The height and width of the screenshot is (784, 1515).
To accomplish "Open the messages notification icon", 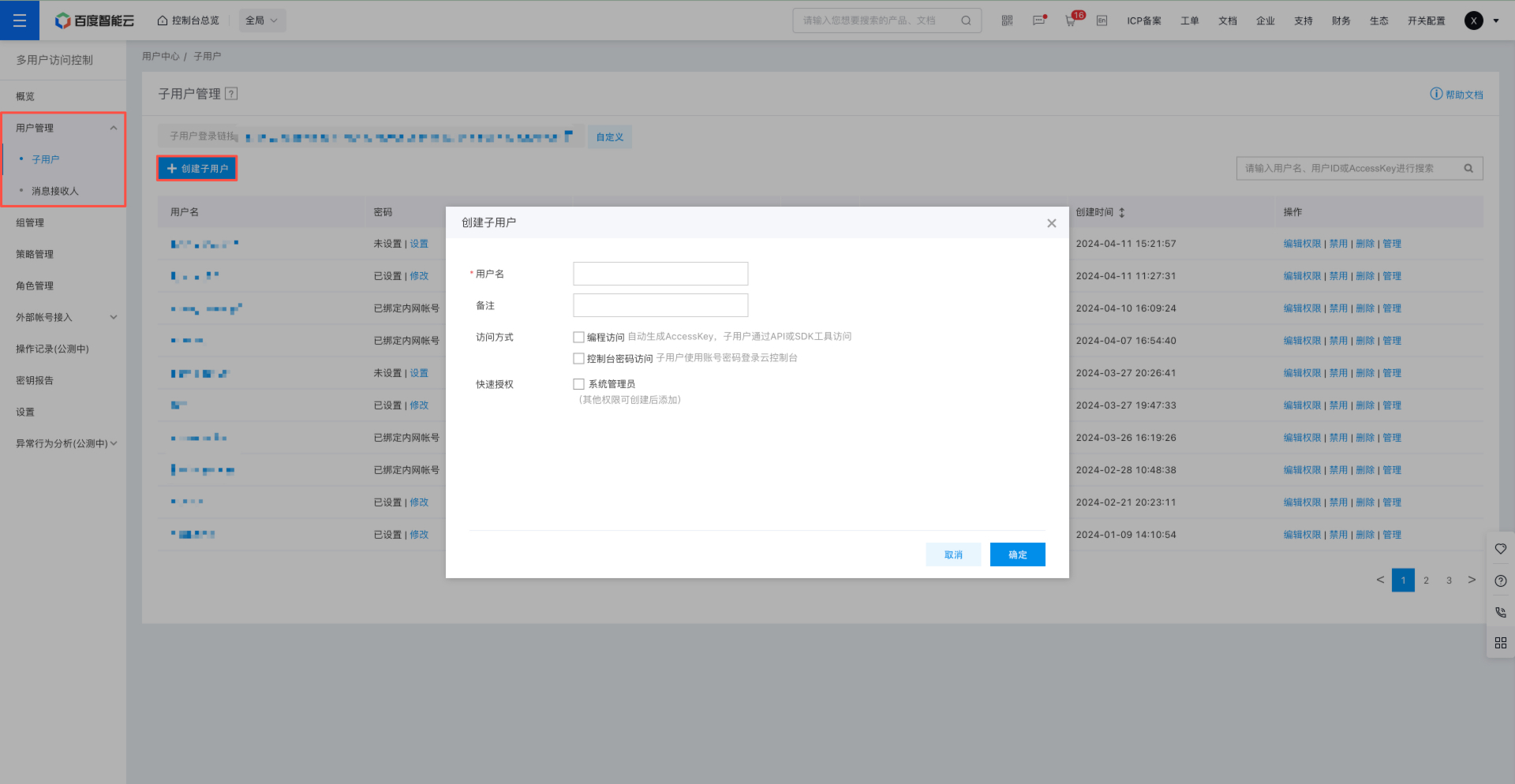I will tap(1039, 21).
